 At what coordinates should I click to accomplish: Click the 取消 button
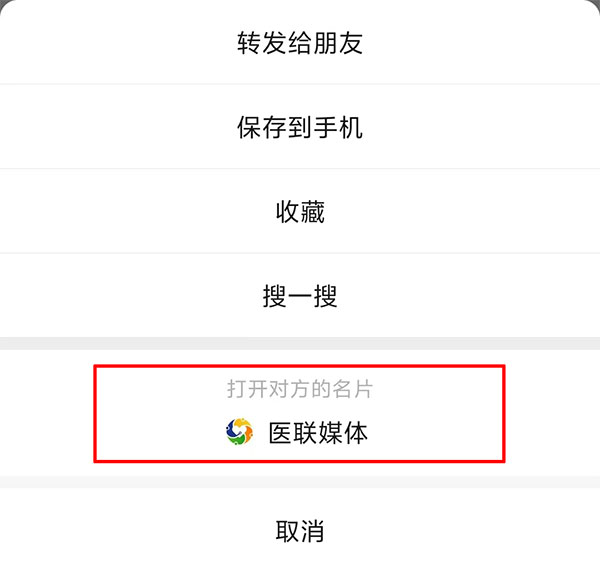coord(300,530)
